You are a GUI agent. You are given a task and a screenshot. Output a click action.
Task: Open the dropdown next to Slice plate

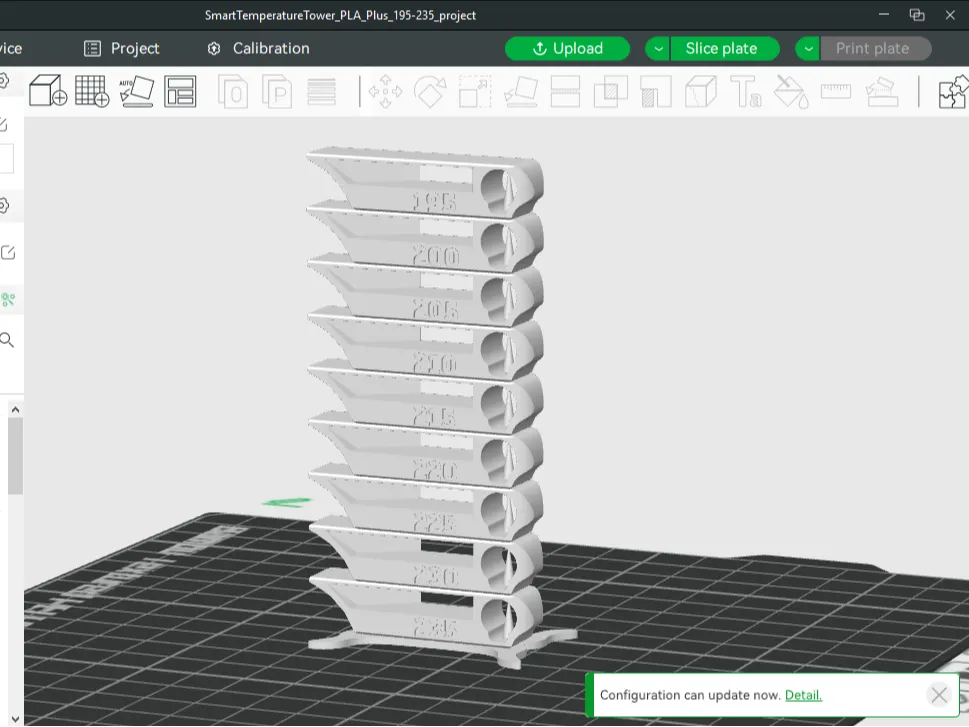click(x=806, y=48)
